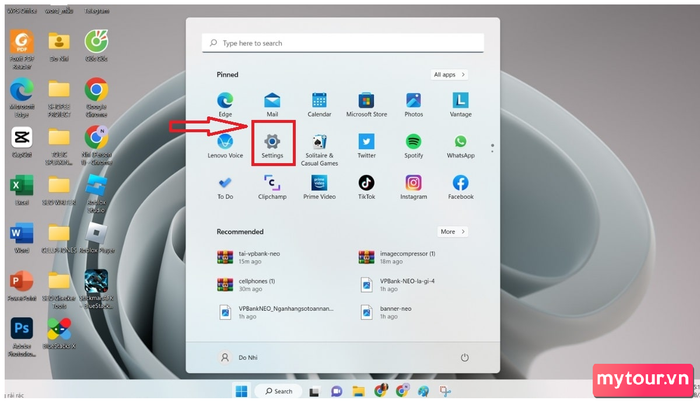Open Microsoft Store from pinned apps

pos(367,104)
